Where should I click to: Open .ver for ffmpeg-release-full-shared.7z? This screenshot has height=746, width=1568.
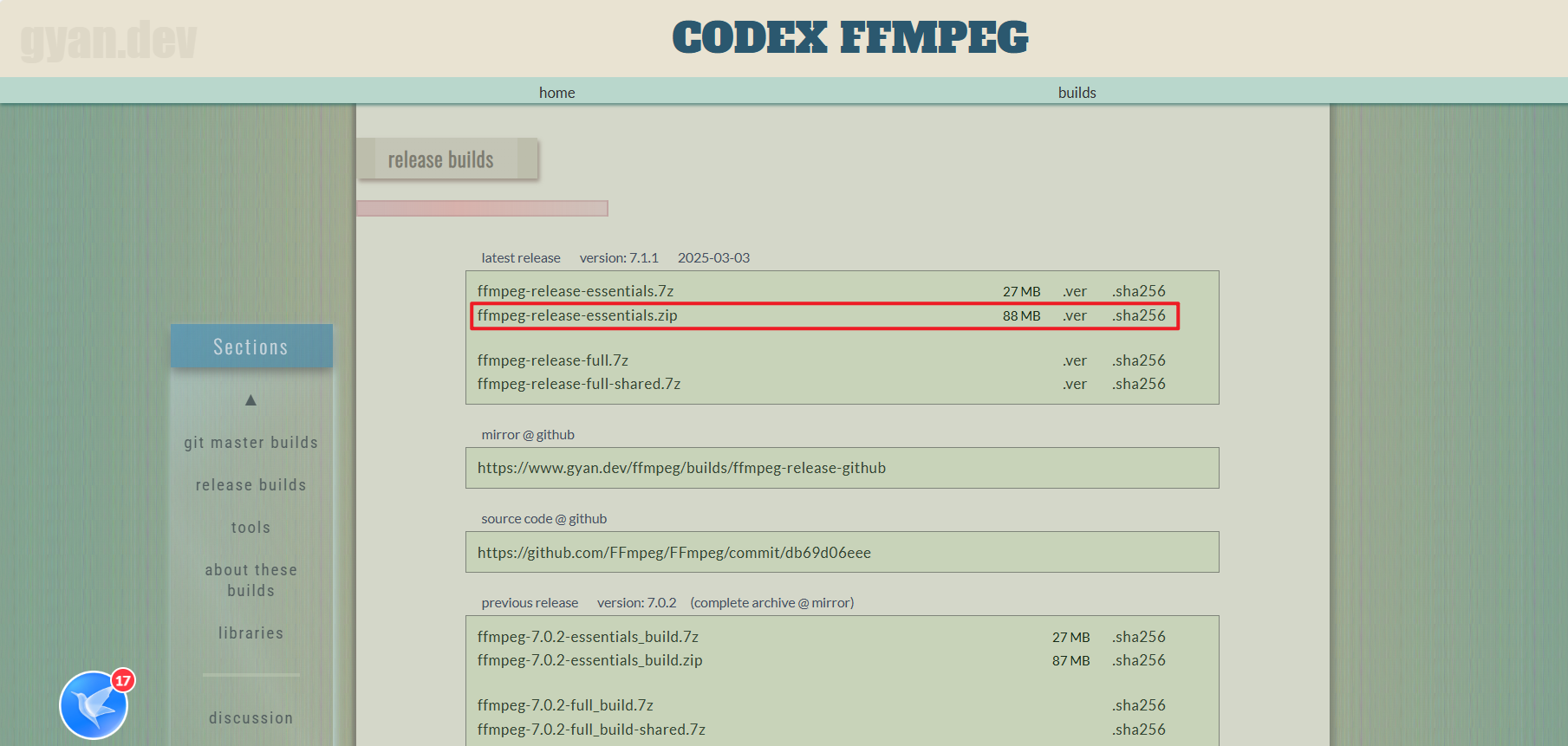coord(1075,384)
